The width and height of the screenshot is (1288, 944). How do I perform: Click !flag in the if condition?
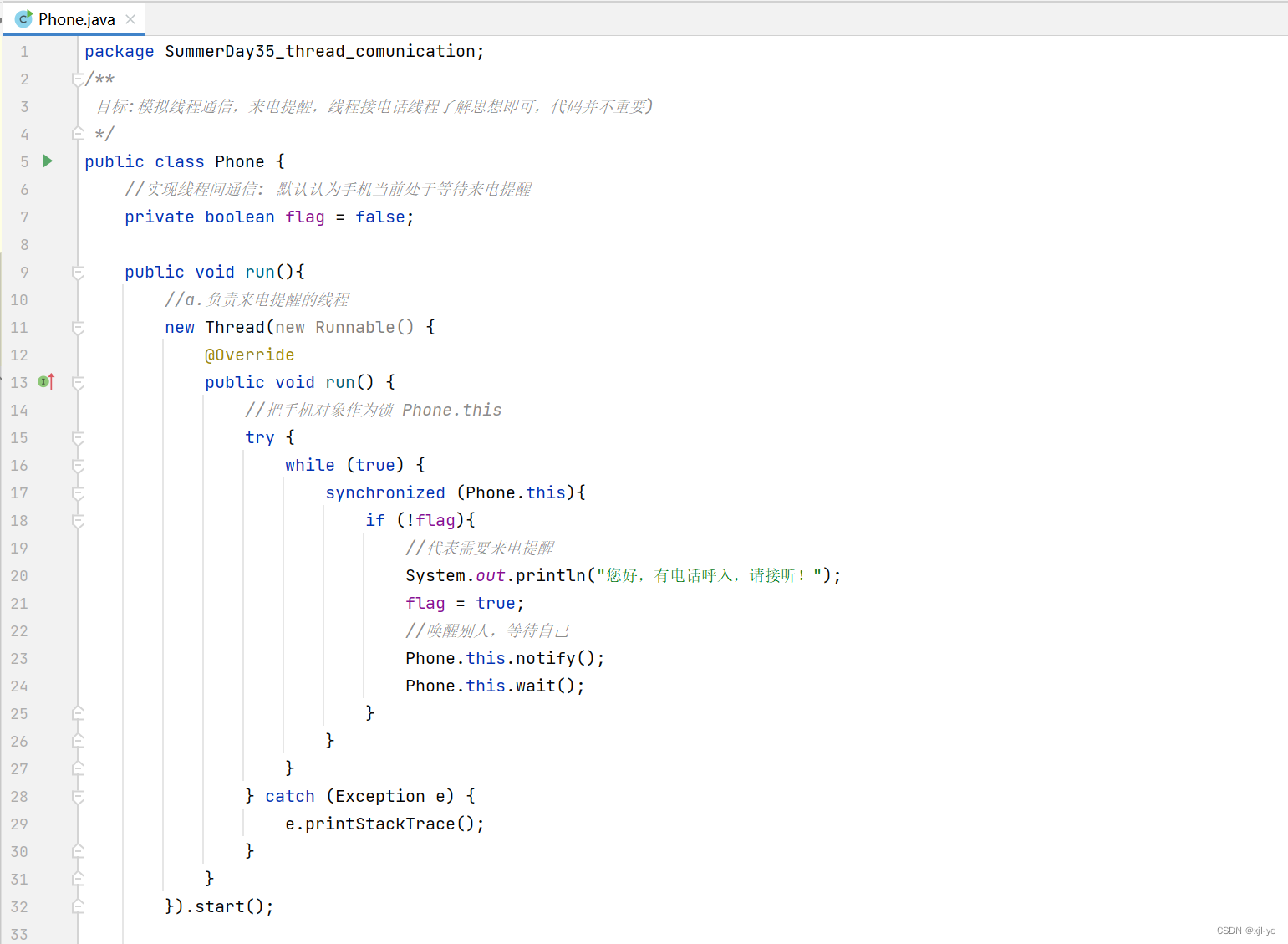(x=430, y=521)
